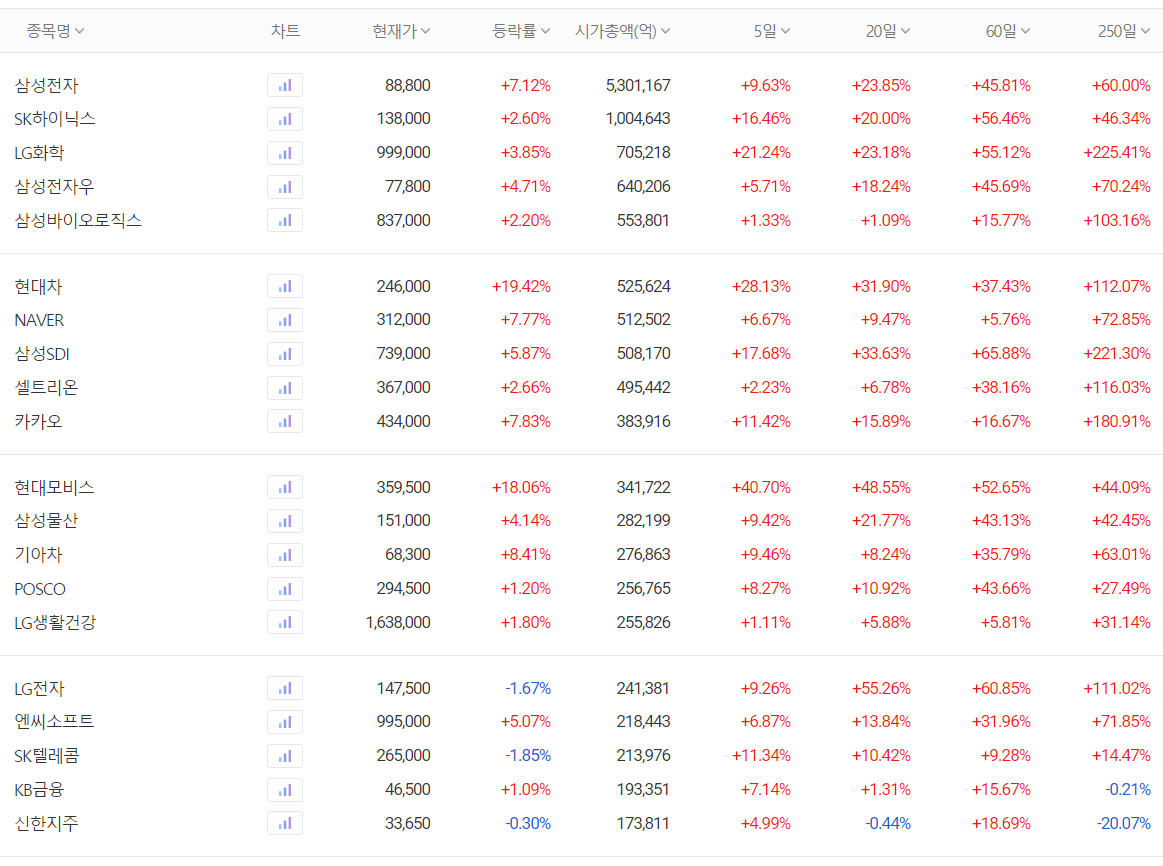Select 삼성SDI 60-day value +65.88%
The width and height of the screenshot is (1163, 866).
1001,354
